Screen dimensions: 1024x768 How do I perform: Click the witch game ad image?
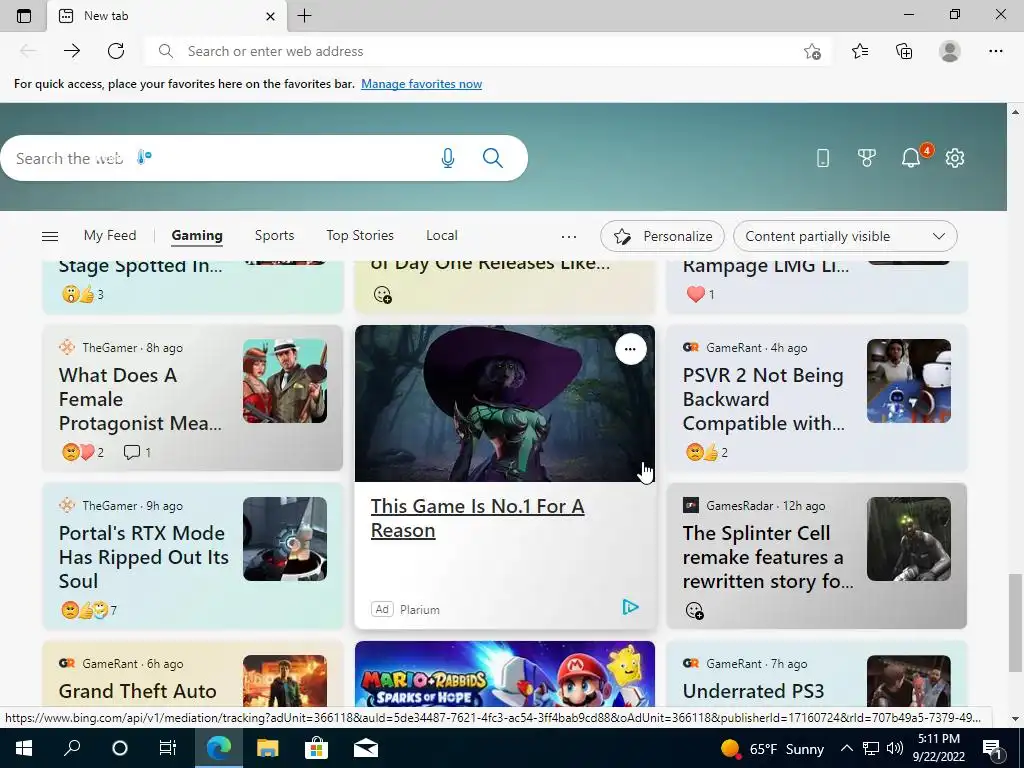[x=505, y=404]
